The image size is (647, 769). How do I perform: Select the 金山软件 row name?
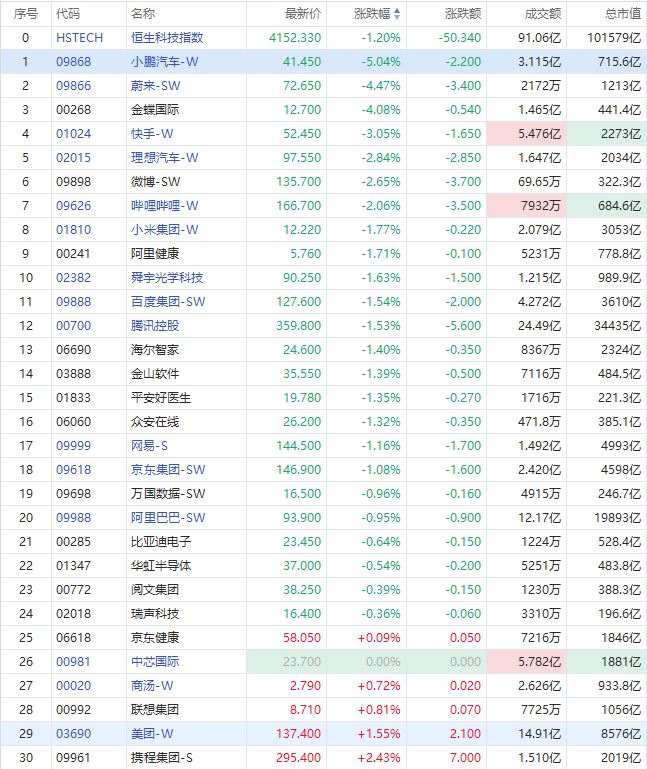point(155,374)
